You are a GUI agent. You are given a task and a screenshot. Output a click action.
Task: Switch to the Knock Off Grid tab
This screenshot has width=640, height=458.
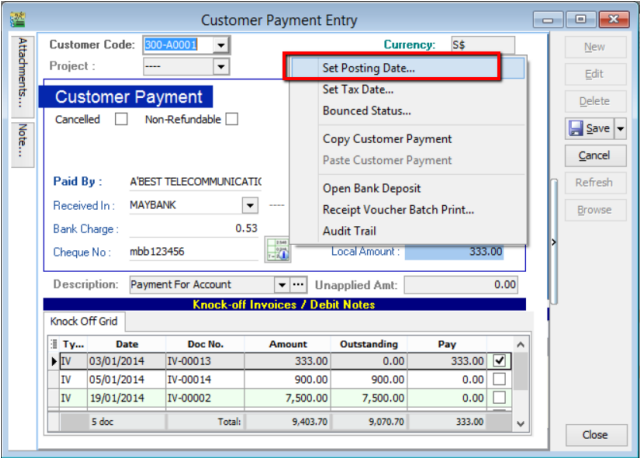coord(86,322)
